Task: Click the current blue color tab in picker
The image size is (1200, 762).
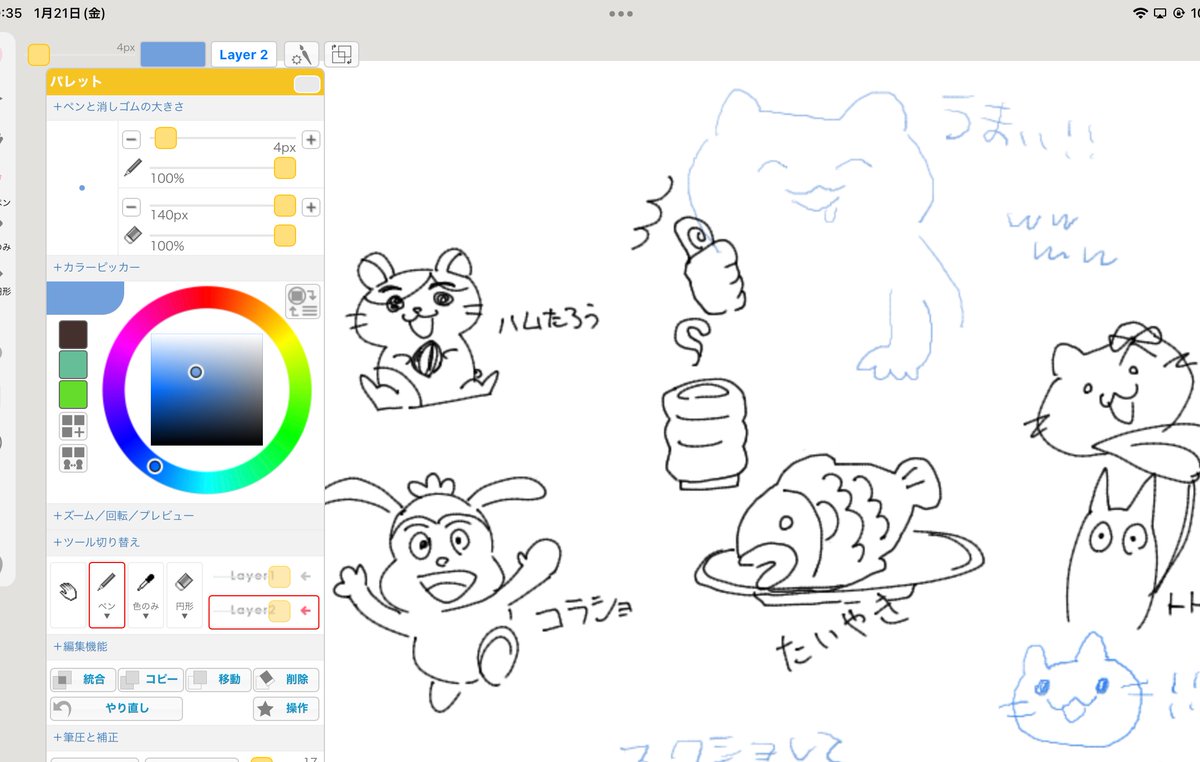Action: click(85, 298)
